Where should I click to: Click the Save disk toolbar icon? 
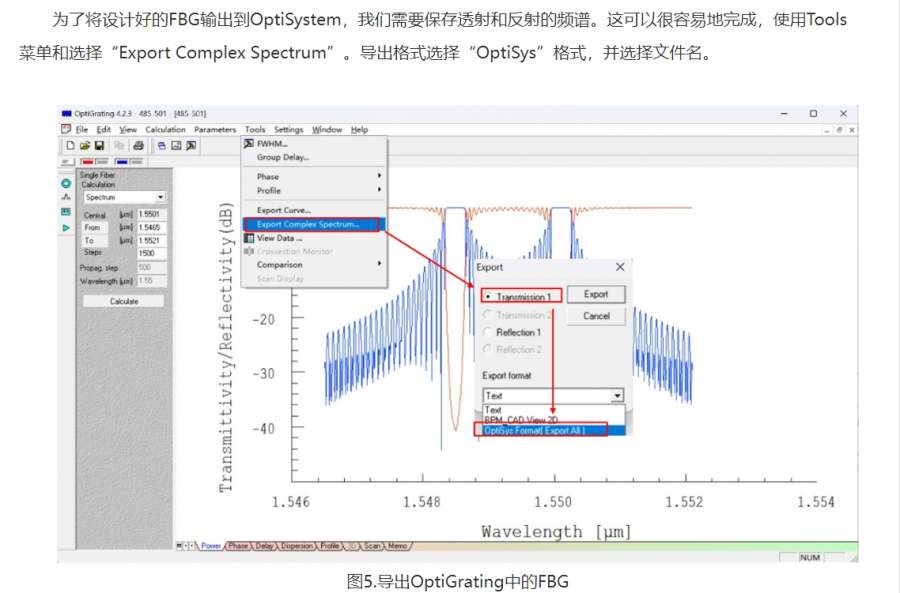pyautogui.click(x=99, y=145)
